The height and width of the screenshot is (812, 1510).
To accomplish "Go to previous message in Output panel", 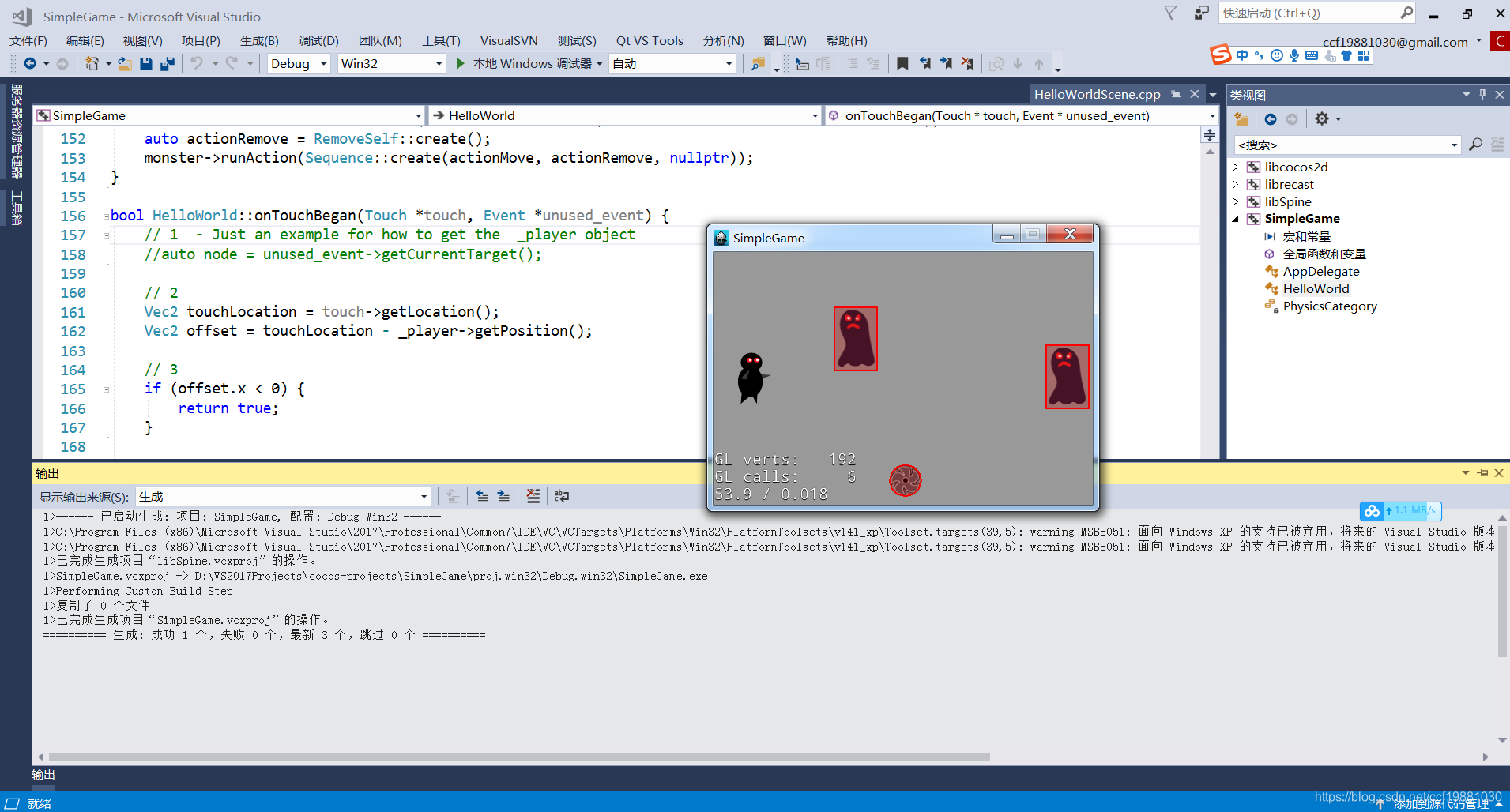I will [482, 496].
